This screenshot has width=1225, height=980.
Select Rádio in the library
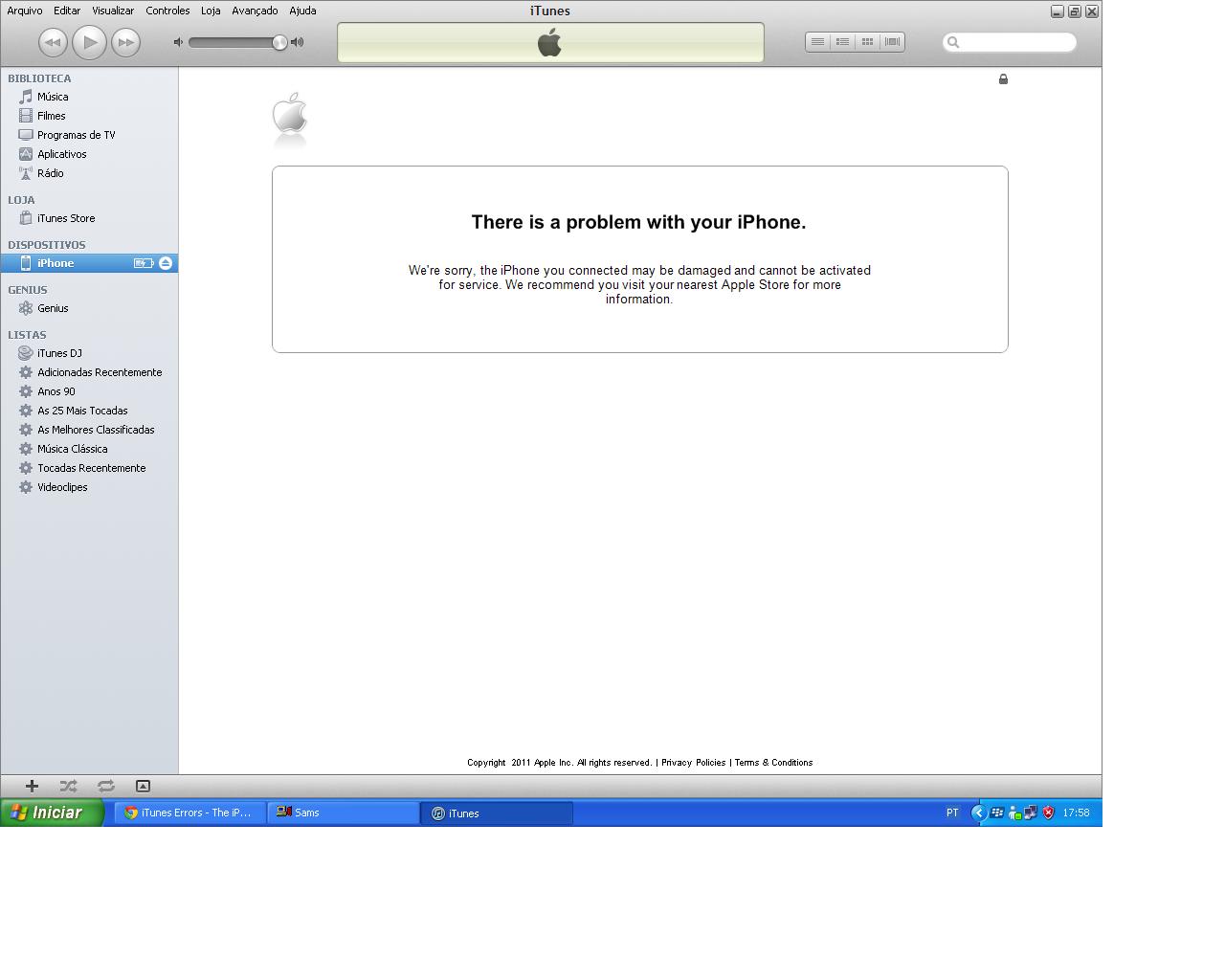click(89, 173)
